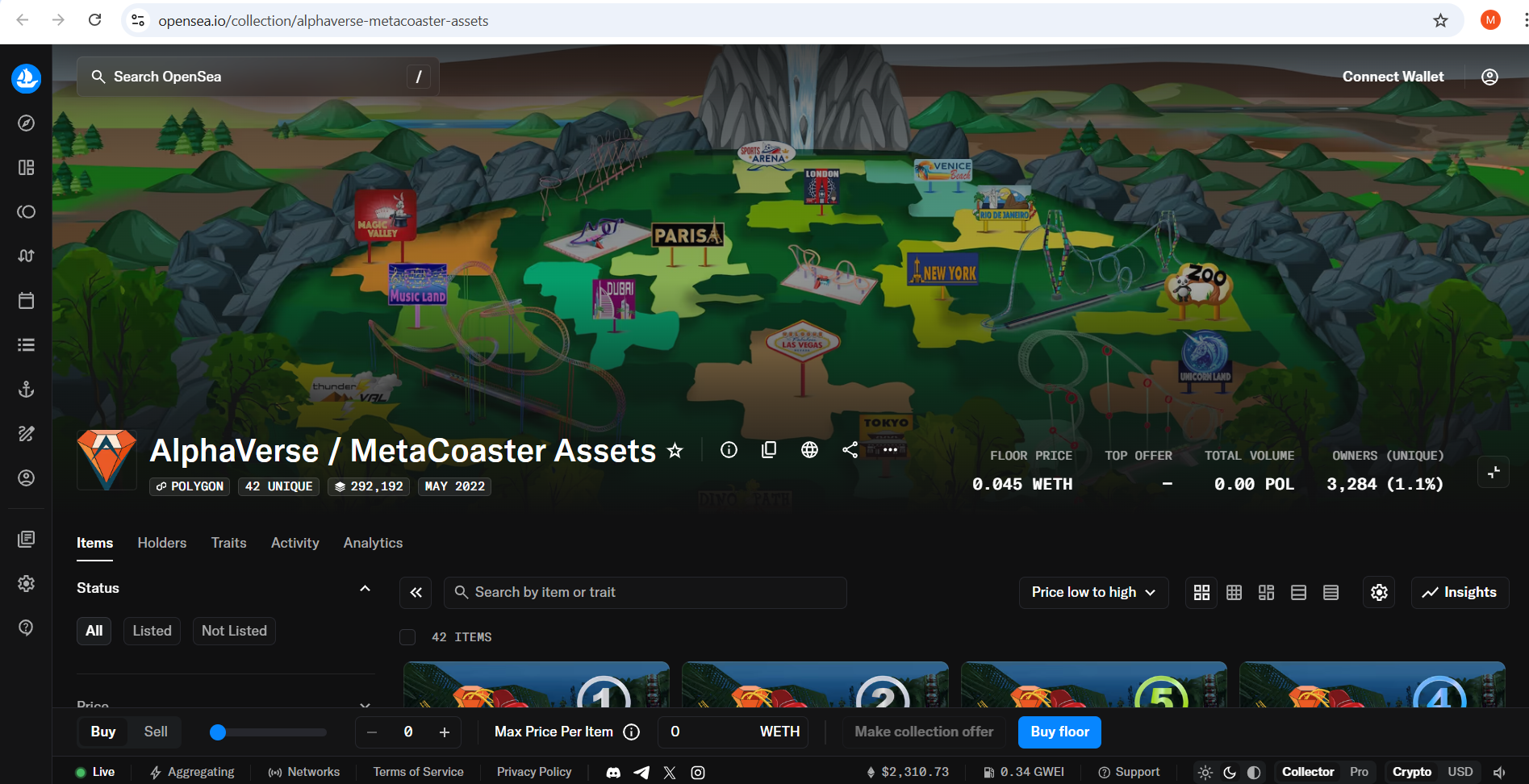Open the Insights panel button
Image resolution: width=1529 pixels, height=784 pixels.
click(x=1460, y=593)
